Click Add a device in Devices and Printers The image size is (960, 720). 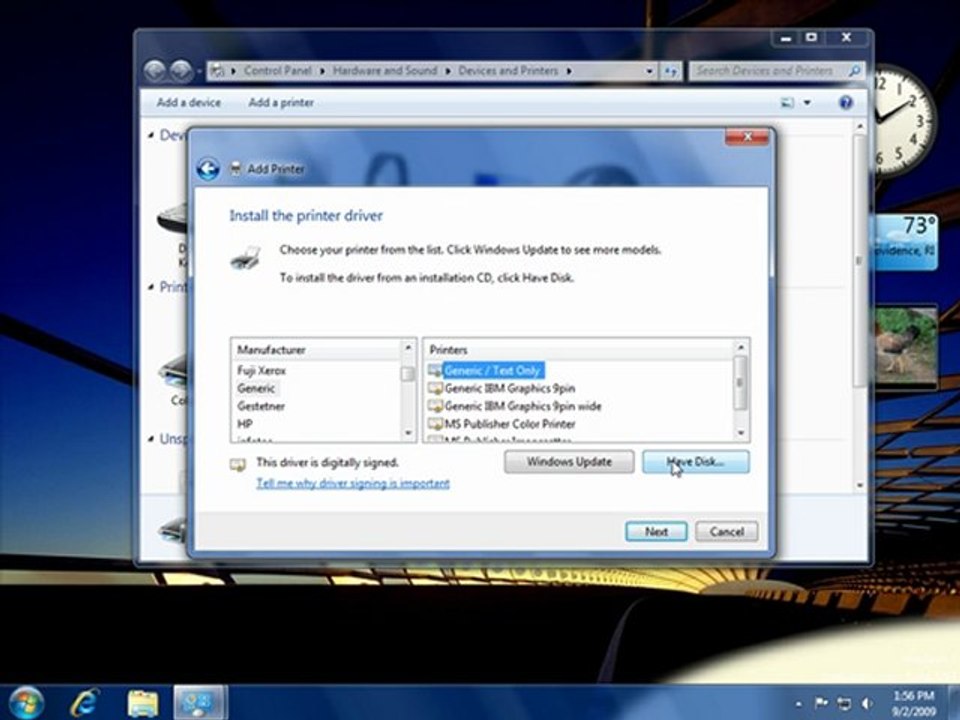(x=189, y=103)
